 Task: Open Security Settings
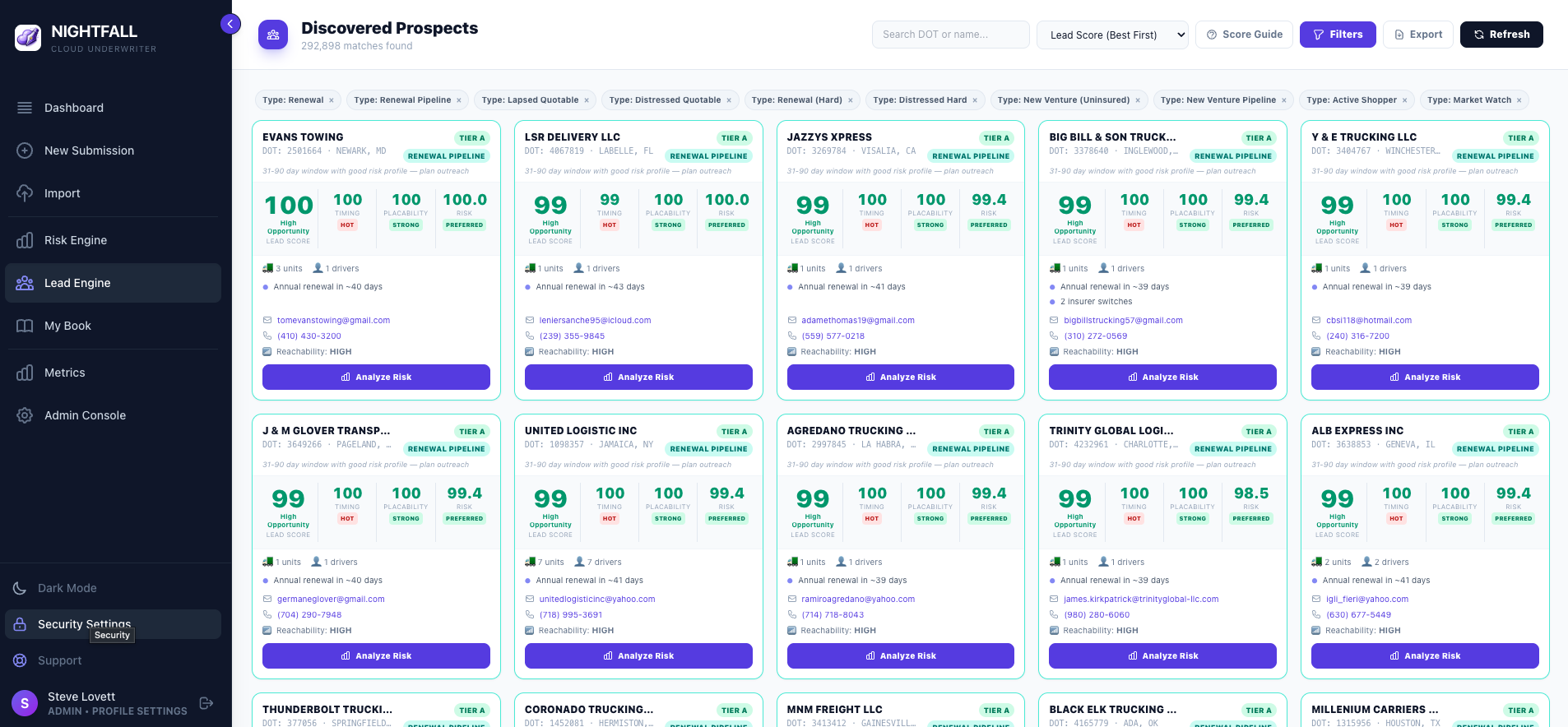pyautogui.click(x=113, y=624)
